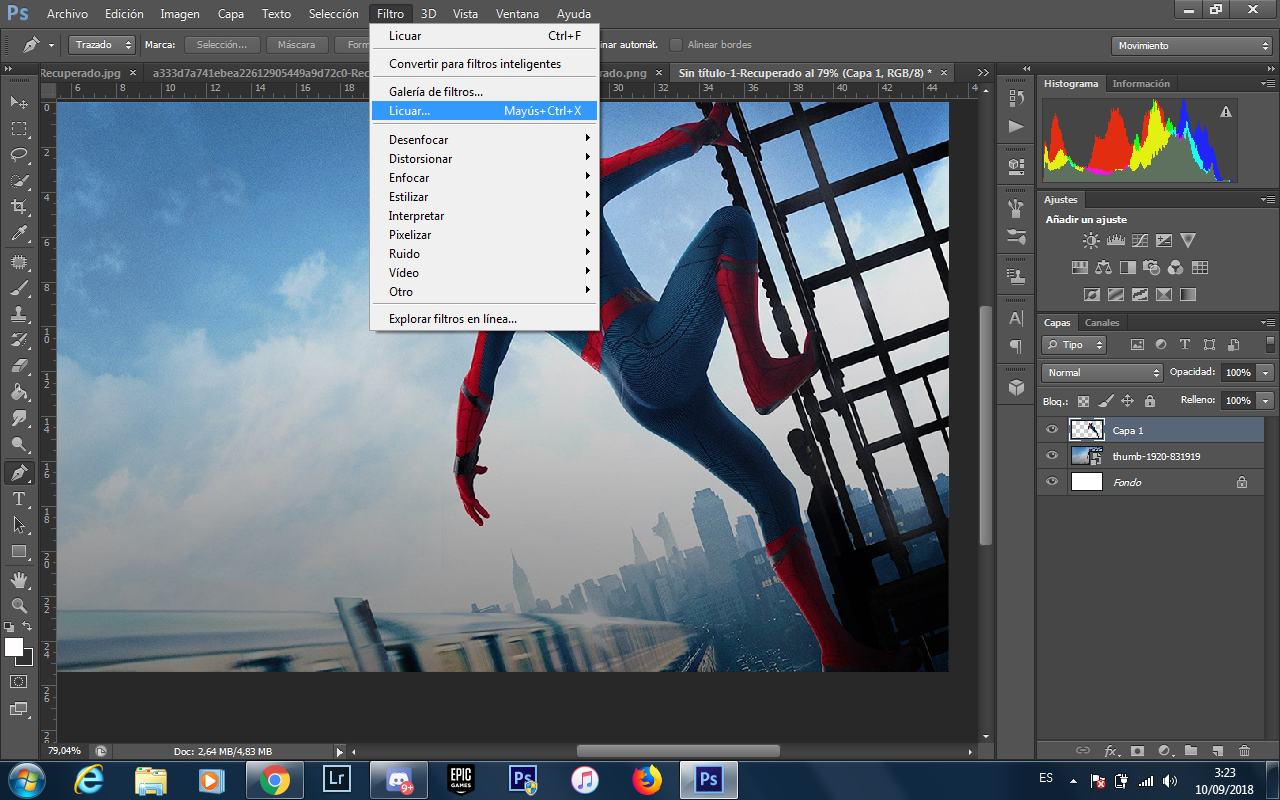
Task: Select the Lasso tool
Action: (19, 155)
